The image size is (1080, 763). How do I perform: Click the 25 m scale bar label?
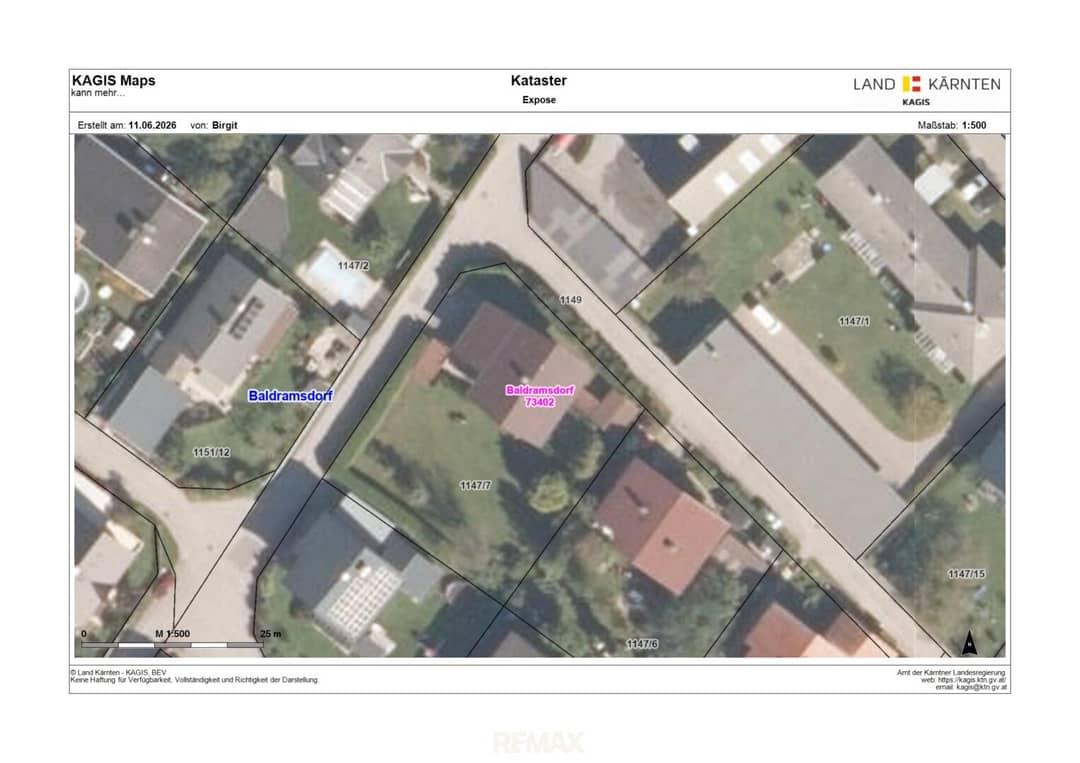click(x=271, y=634)
